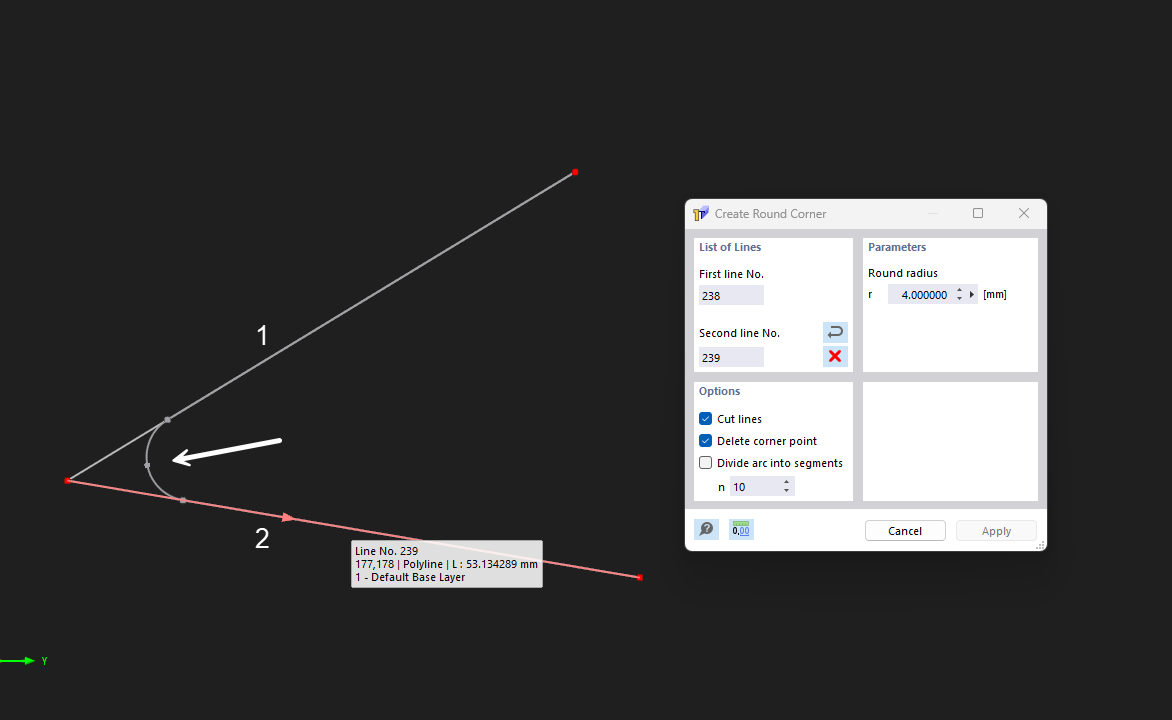Decrease round radius with down spinner arrow

coord(959,297)
